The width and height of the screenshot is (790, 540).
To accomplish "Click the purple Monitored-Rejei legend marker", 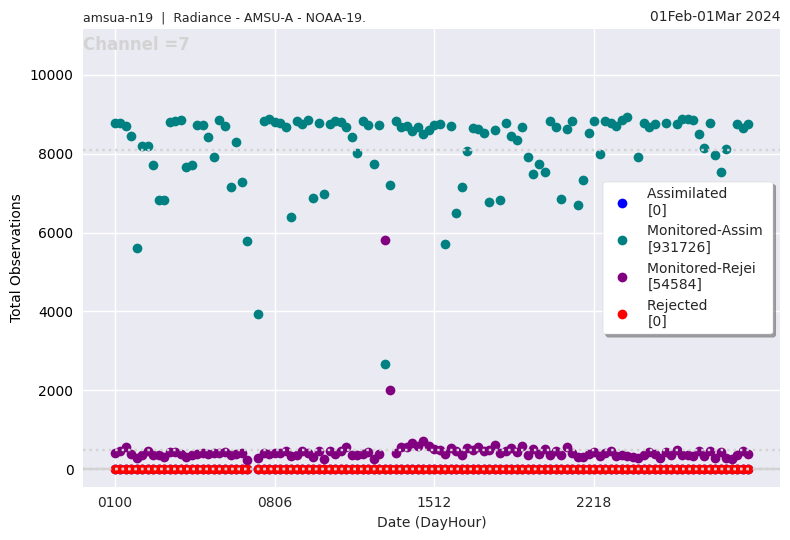I will 622,277.
